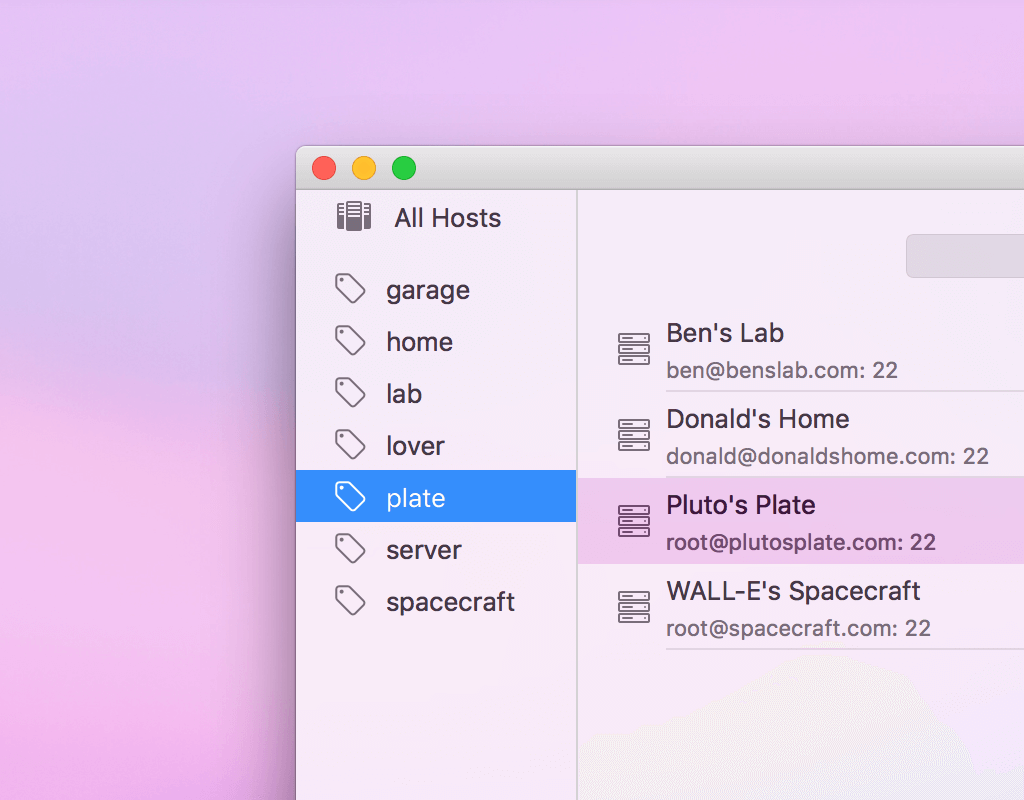Click the donald@donaldshome.com: 22 address
Screen dimensions: 1024x800
click(827, 456)
